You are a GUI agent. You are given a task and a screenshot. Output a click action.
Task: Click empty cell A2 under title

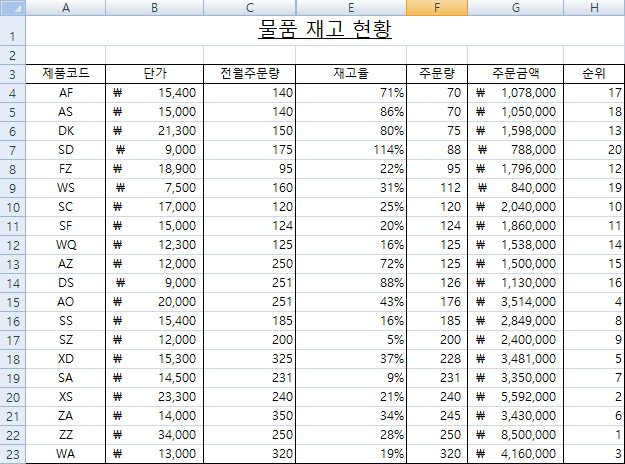coord(66,55)
